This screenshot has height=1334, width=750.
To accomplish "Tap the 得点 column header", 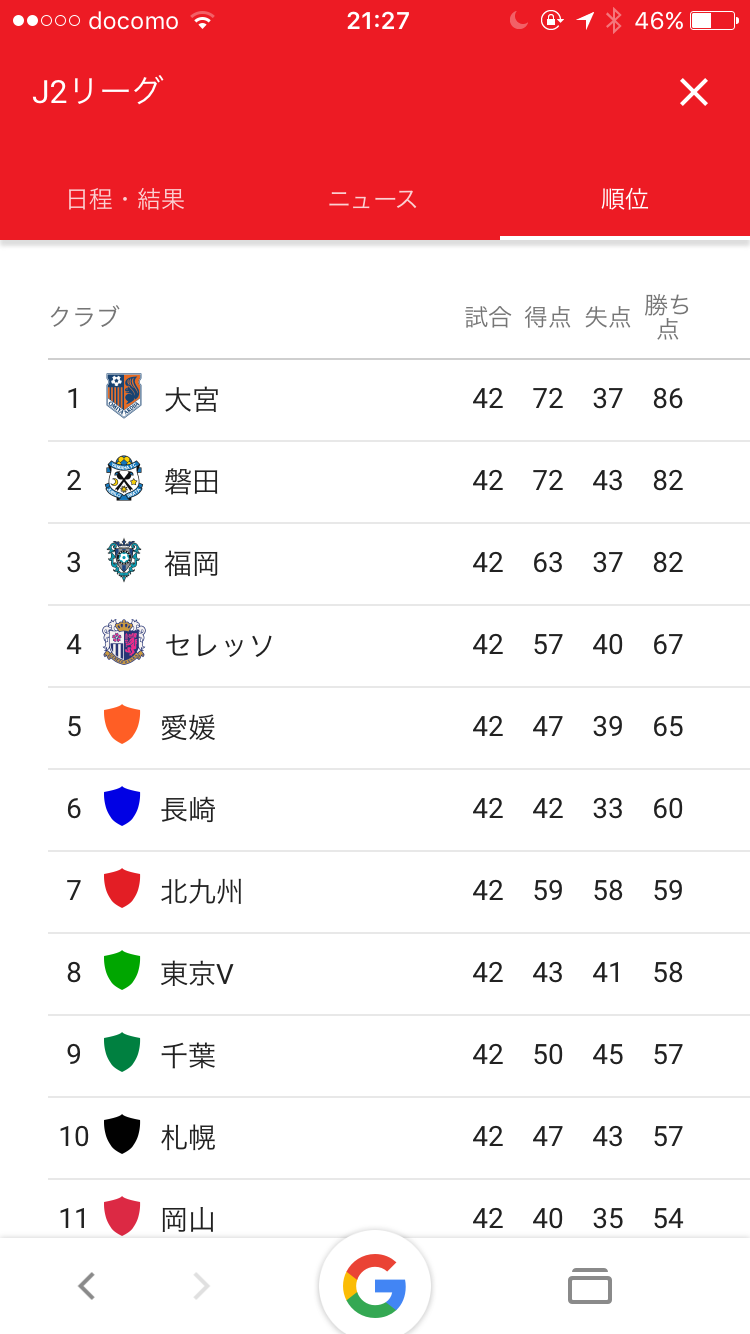I will pyautogui.click(x=548, y=317).
